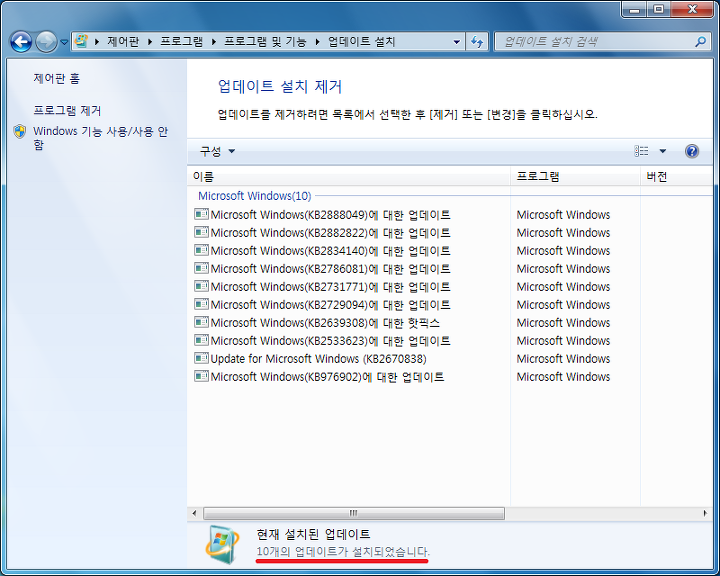The image size is (720, 576).
Task: Sort by the 버전 column header
Action: 676,176
